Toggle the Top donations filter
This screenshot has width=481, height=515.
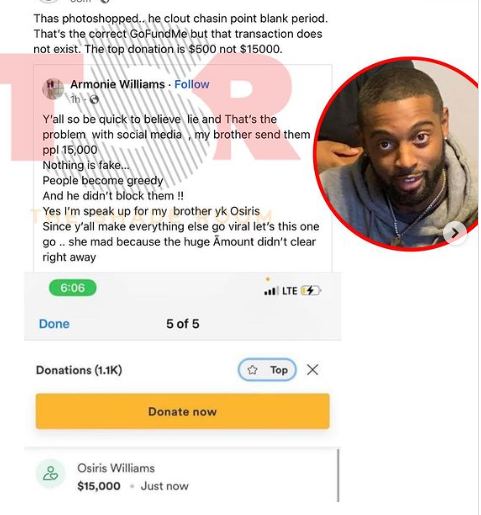point(267,370)
